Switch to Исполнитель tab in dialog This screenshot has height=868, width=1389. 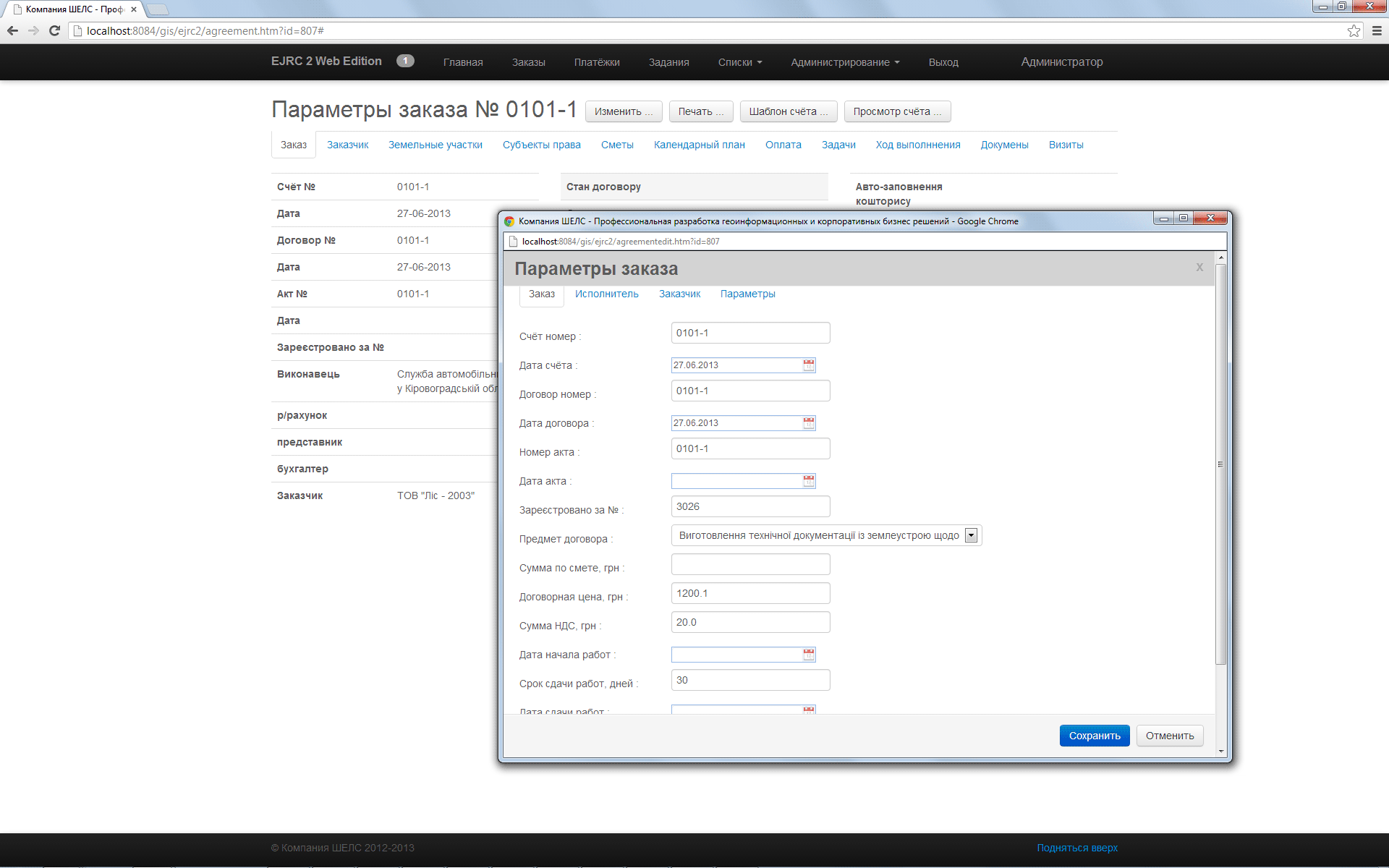[x=606, y=294]
